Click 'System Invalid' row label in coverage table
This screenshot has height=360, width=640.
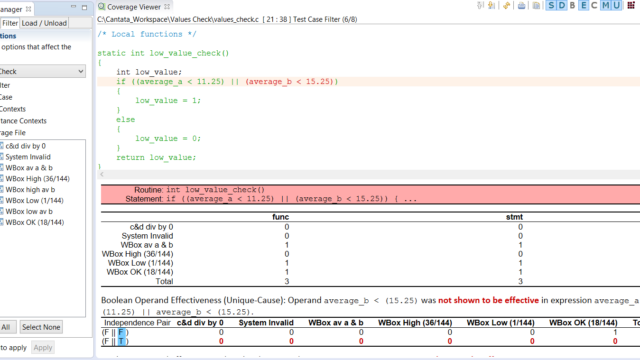coord(147,236)
